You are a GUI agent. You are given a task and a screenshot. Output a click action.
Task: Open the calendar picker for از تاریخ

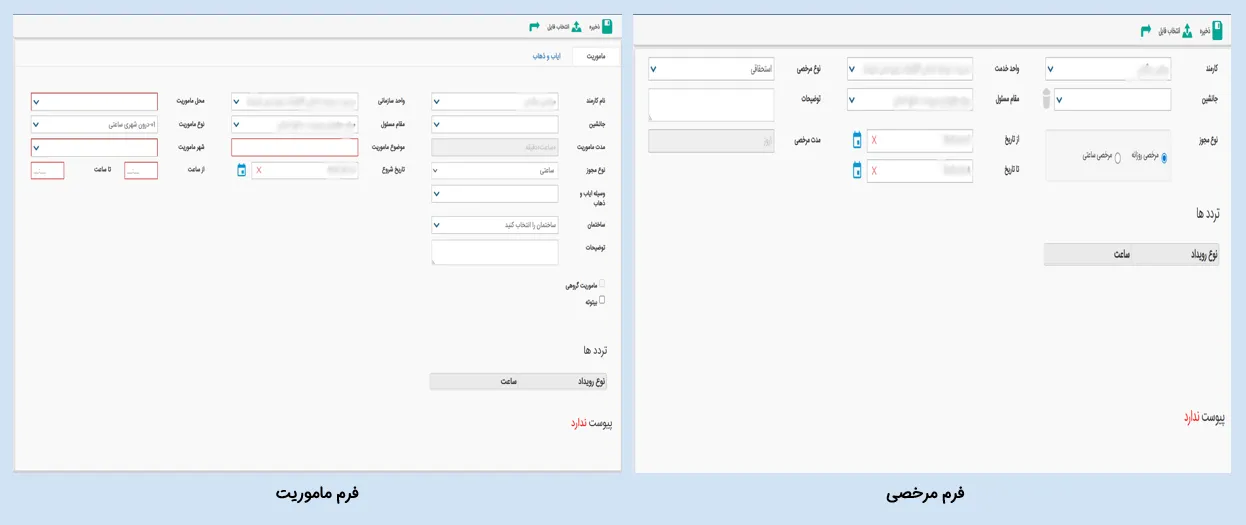pyautogui.click(x=857, y=140)
